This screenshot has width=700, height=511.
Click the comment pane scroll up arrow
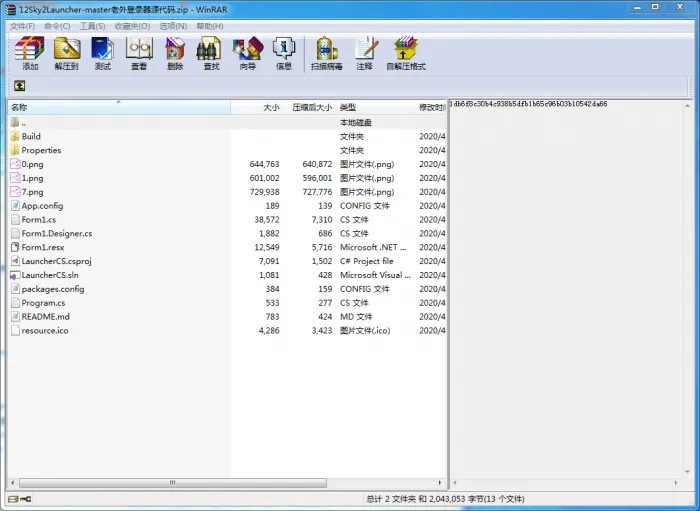pyautogui.click(x=688, y=105)
